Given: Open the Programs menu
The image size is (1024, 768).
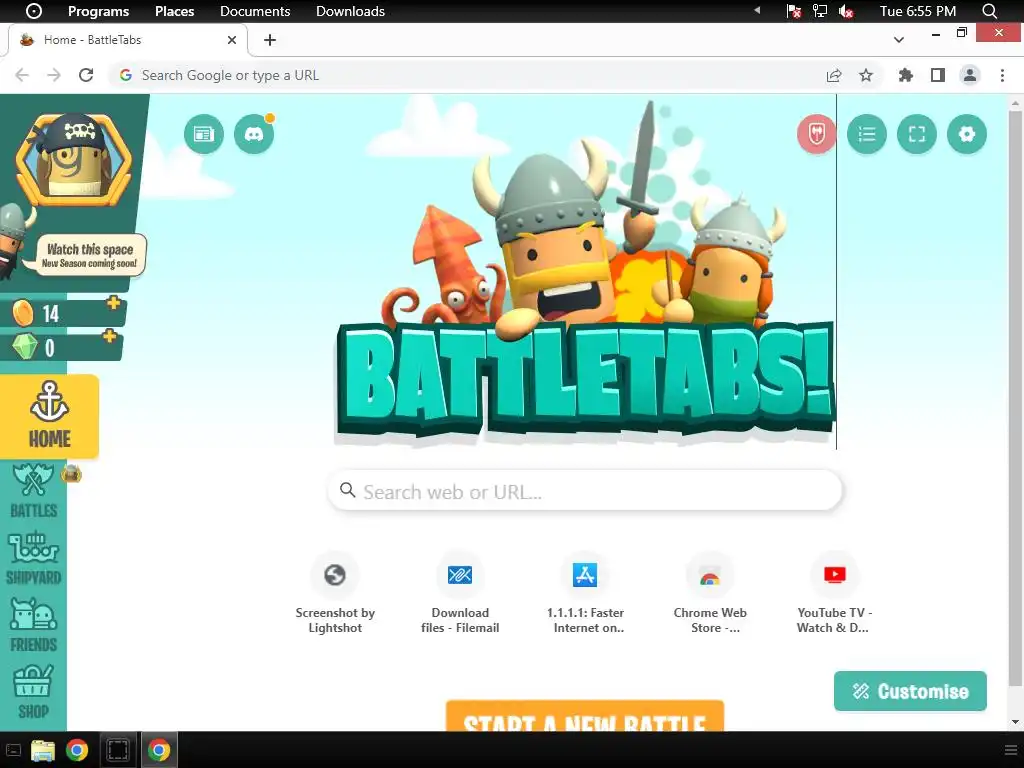Looking at the screenshot, I should [99, 11].
